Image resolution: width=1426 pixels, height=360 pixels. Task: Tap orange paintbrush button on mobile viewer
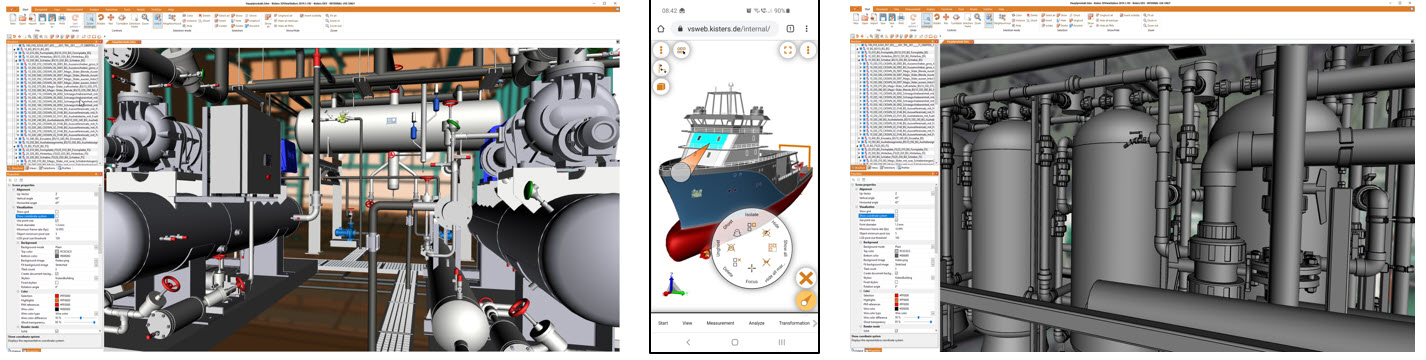(806, 299)
